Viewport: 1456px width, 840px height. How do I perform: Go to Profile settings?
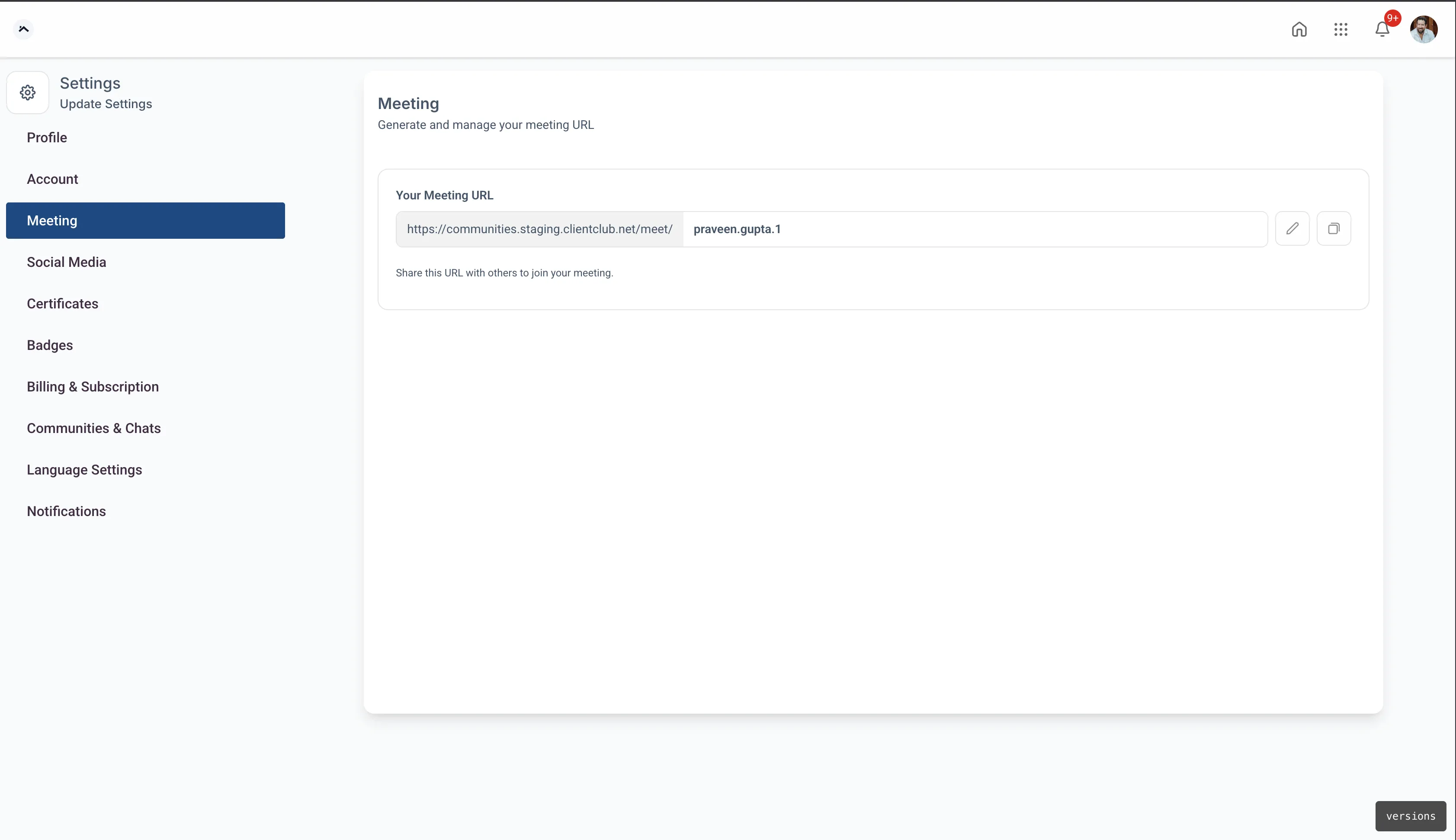coord(47,137)
